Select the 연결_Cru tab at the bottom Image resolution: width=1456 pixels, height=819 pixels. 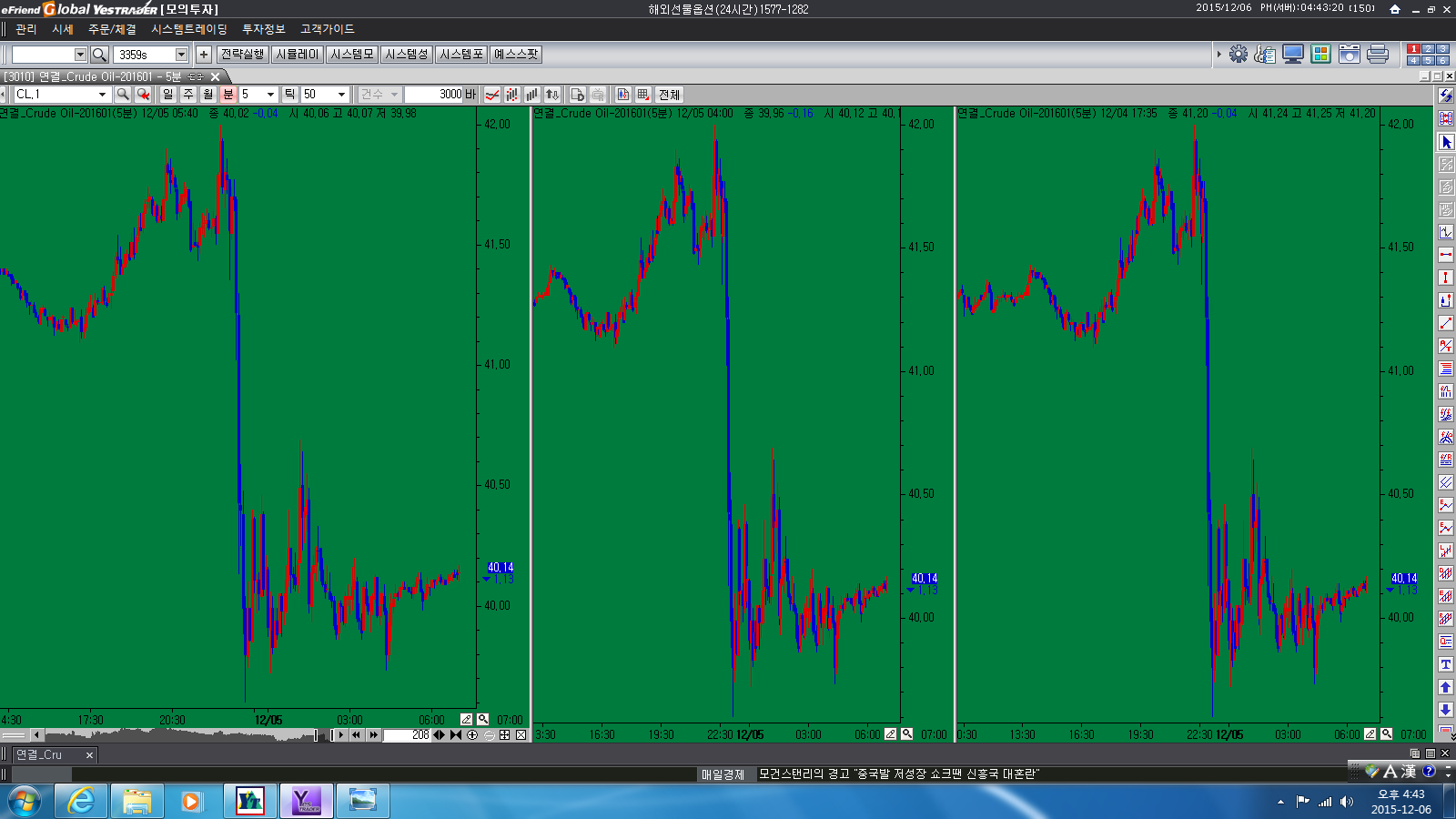point(40,754)
